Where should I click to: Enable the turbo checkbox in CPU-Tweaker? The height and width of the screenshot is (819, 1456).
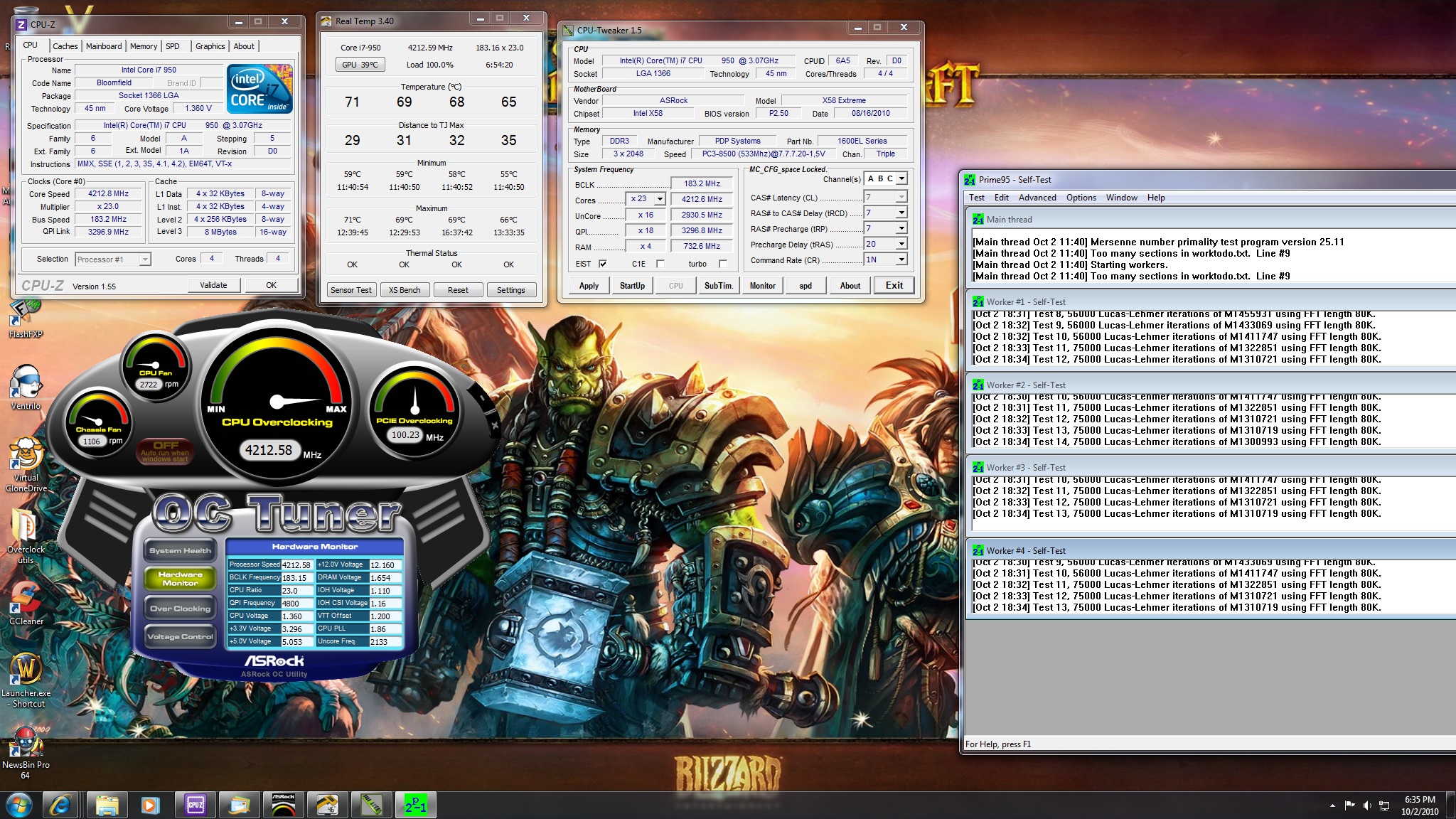(723, 264)
